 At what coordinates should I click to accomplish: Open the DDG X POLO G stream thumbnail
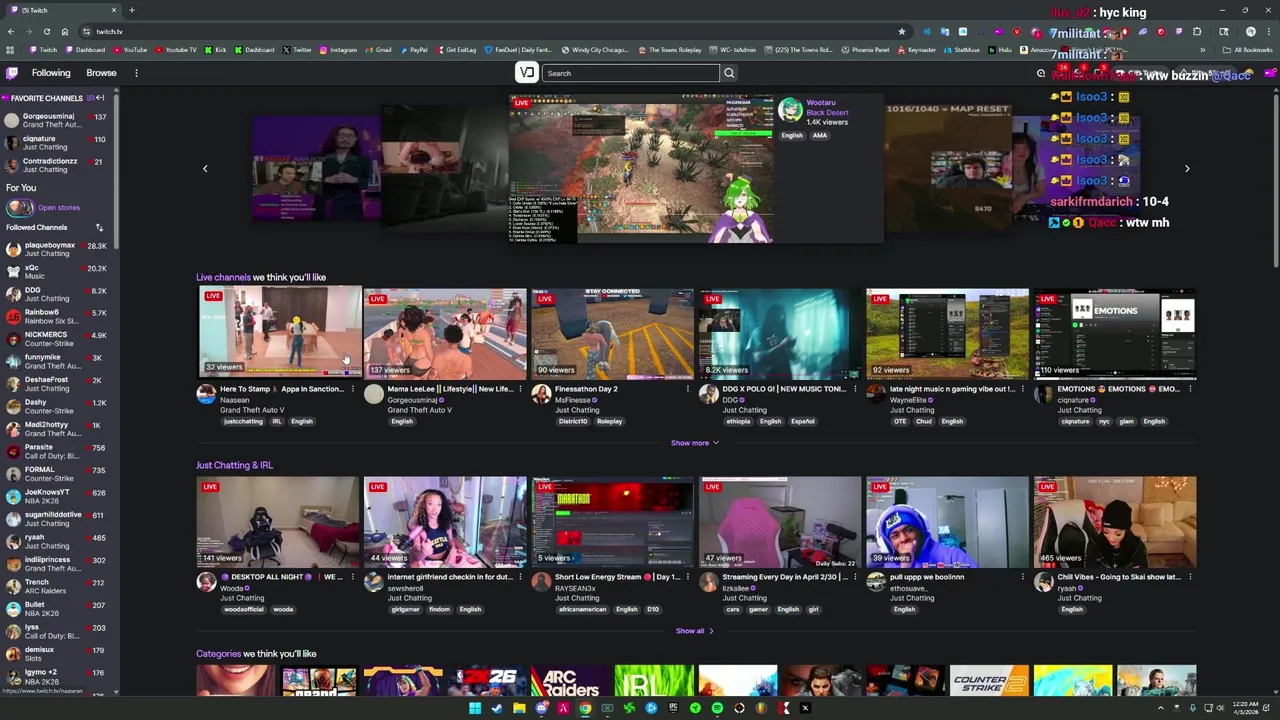click(x=779, y=334)
